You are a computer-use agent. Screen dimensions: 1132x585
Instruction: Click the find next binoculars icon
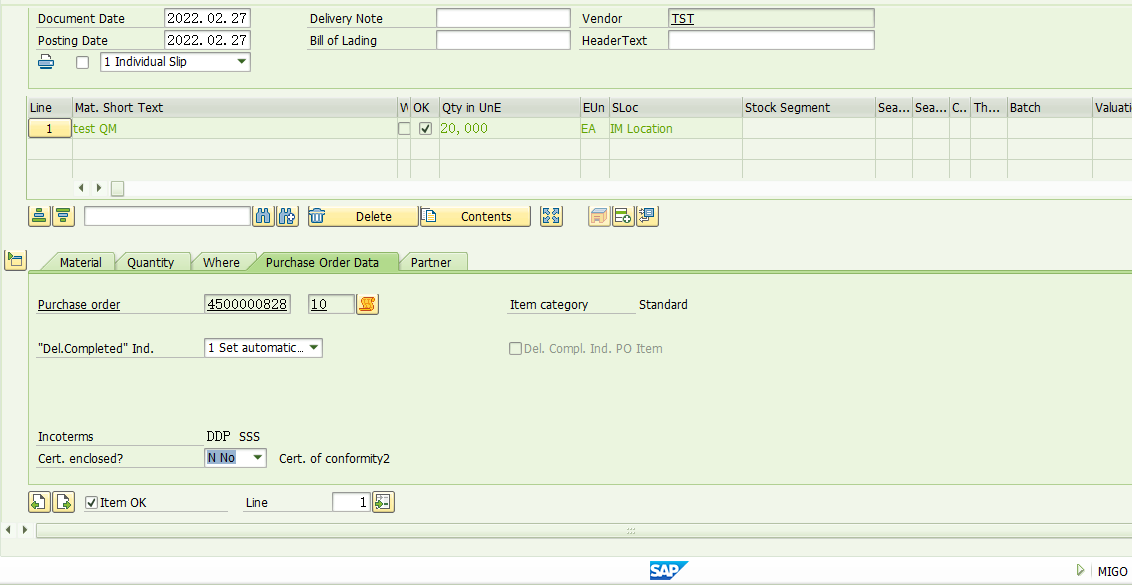pyautogui.click(x=287, y=216)
